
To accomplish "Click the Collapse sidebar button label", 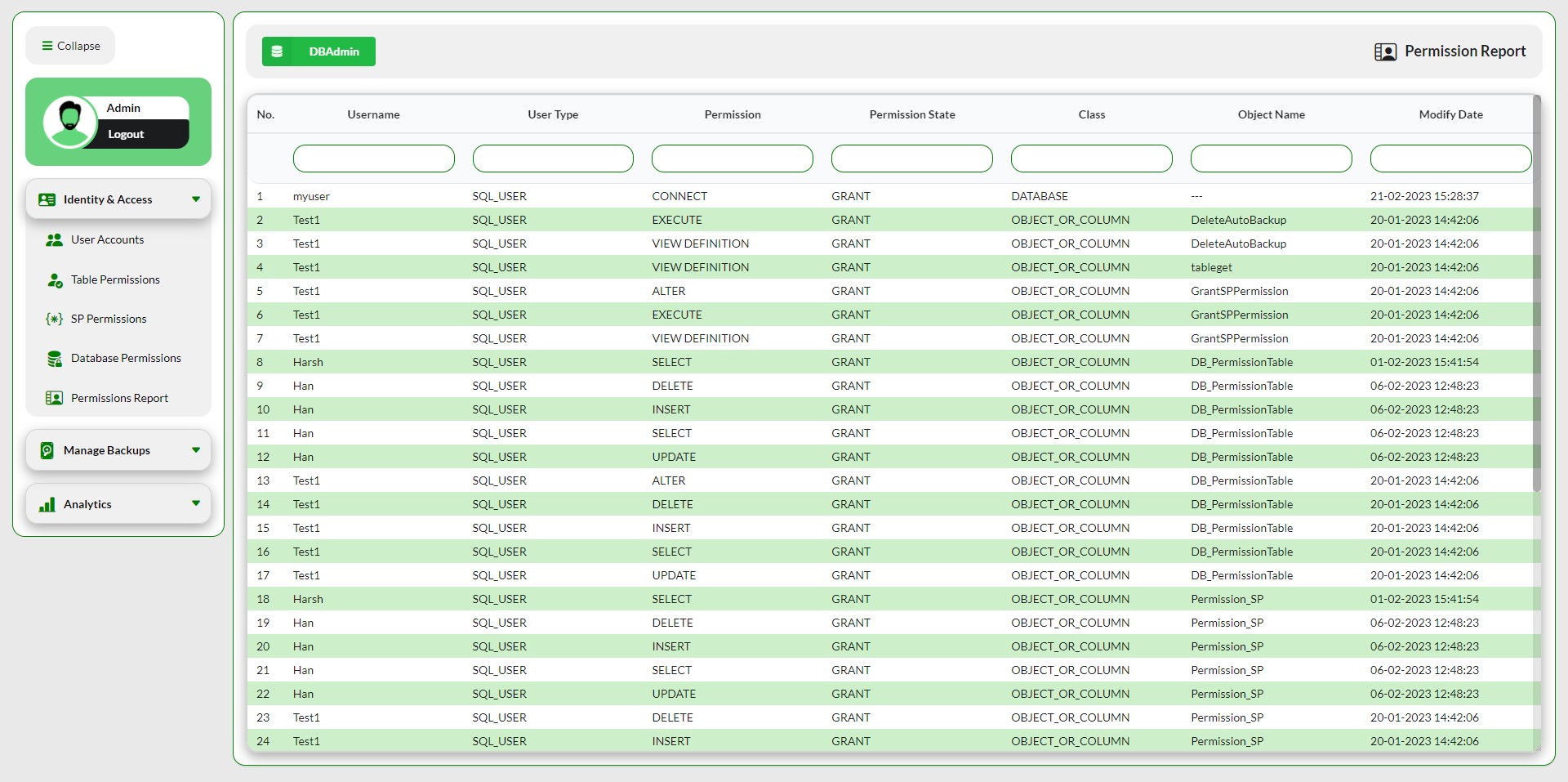I will pyautogui.click(x=78, y=46).
